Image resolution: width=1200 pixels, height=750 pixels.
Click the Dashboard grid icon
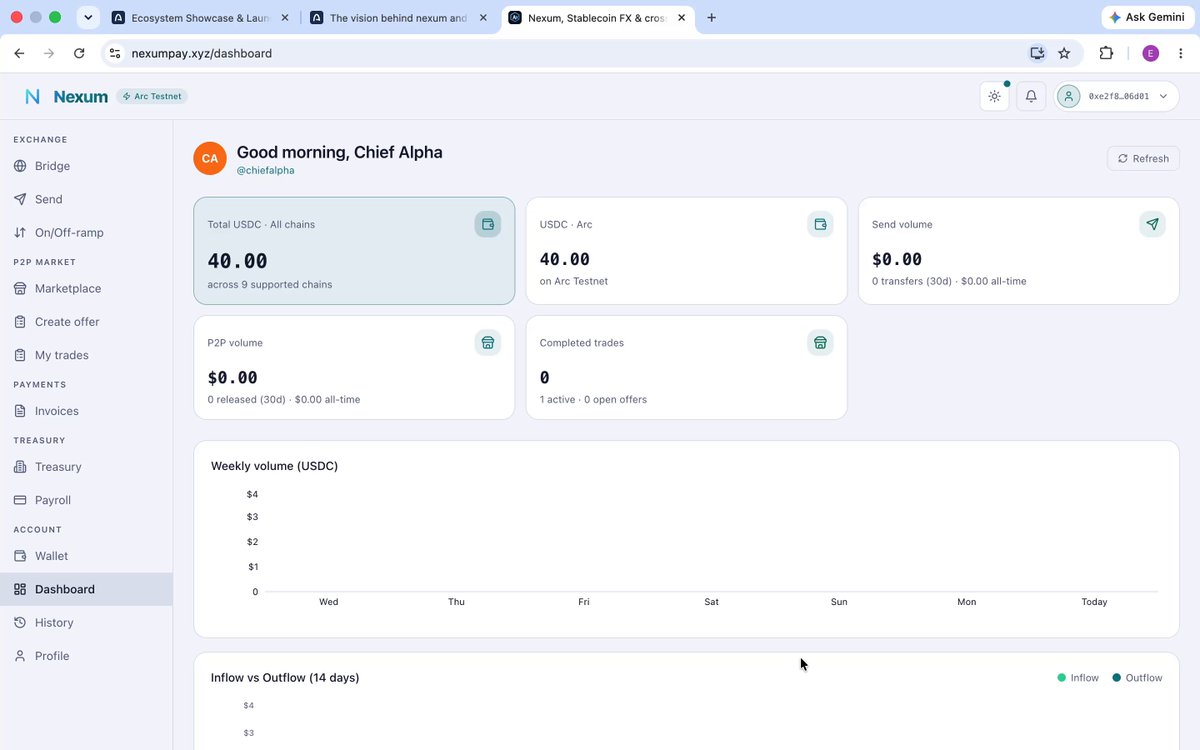(20, 589)
